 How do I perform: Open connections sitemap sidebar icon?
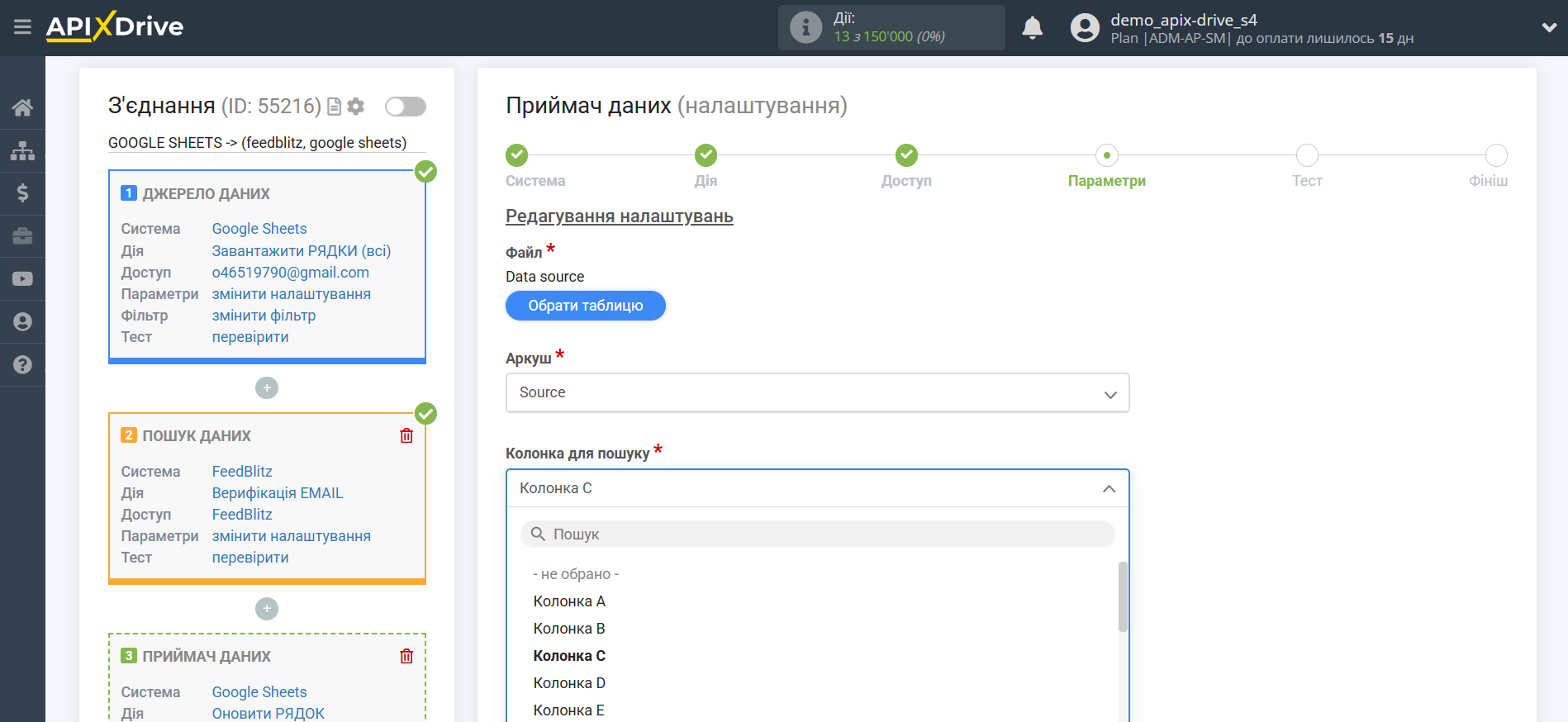(22, 150)
